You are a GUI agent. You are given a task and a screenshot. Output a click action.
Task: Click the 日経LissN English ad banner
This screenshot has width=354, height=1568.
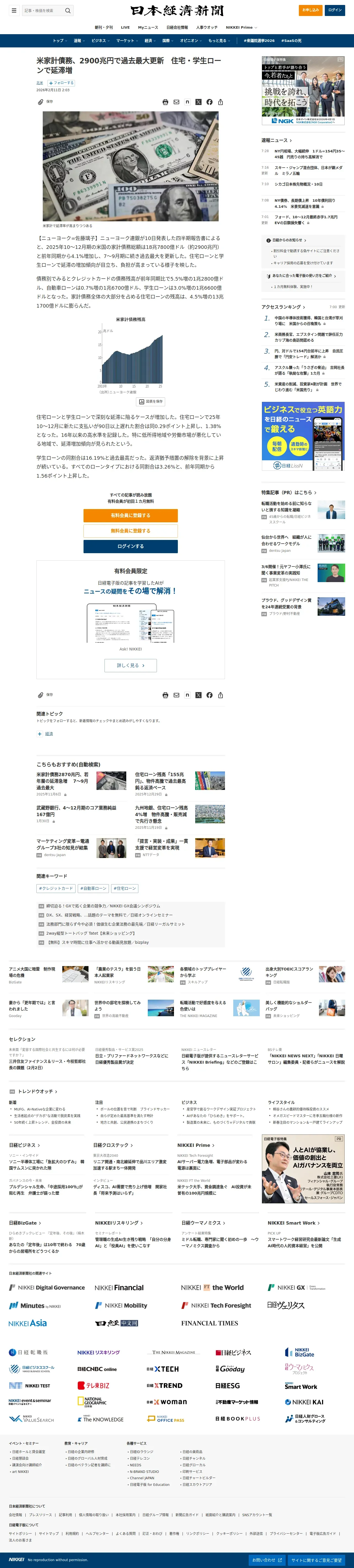(304, 436)
